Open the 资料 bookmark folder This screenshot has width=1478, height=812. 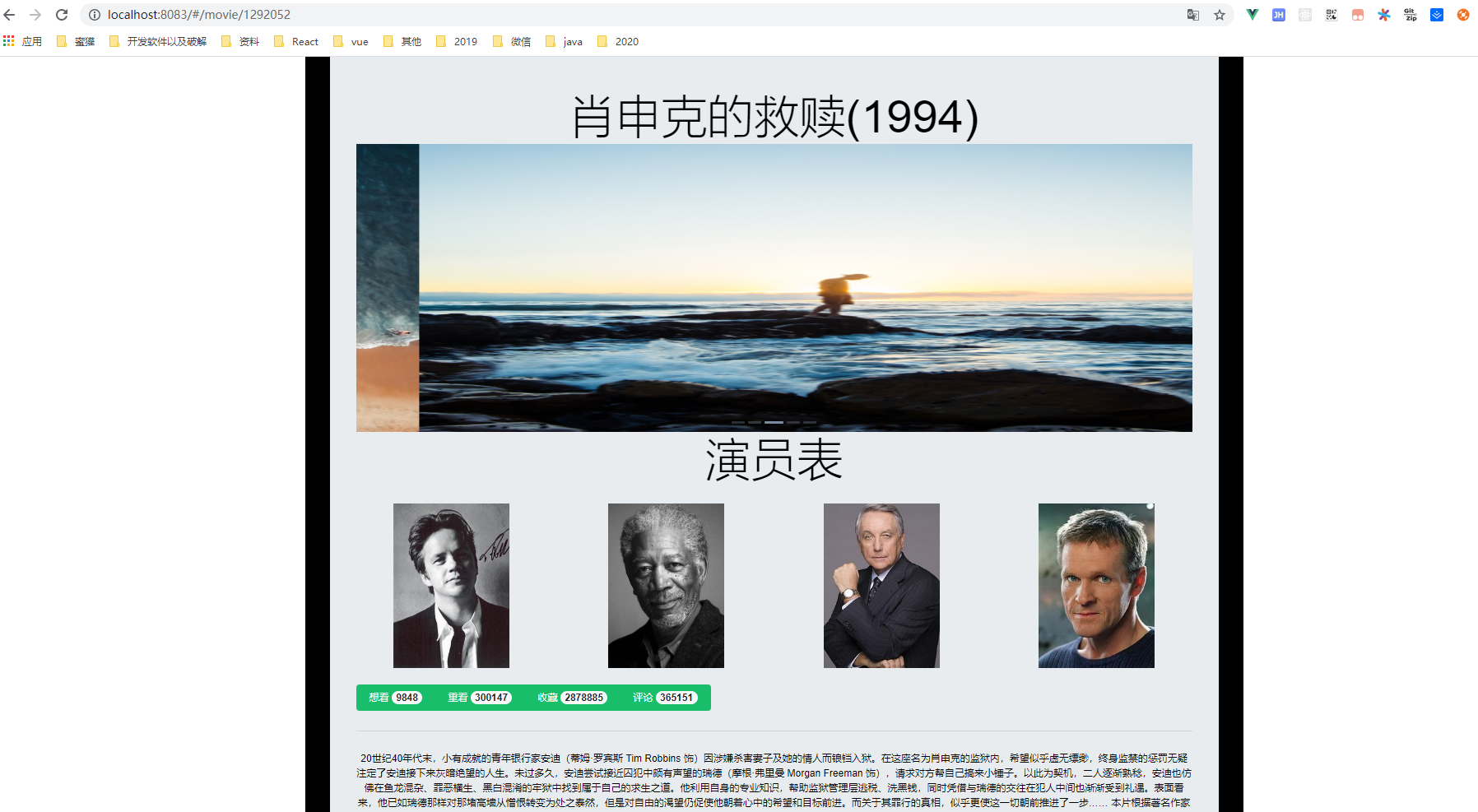[x=240, y=41]
